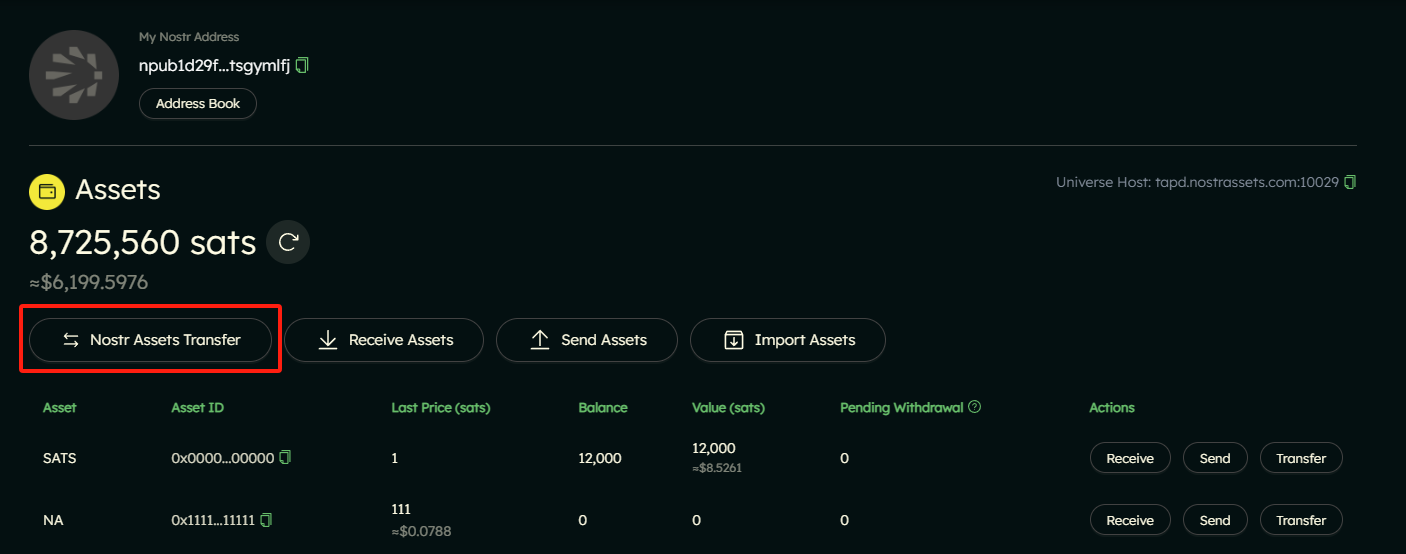Click the npub1d29f...tsgymlfj address text
The width and height of the screenshot is (1406, 554).
pos(214,65)
